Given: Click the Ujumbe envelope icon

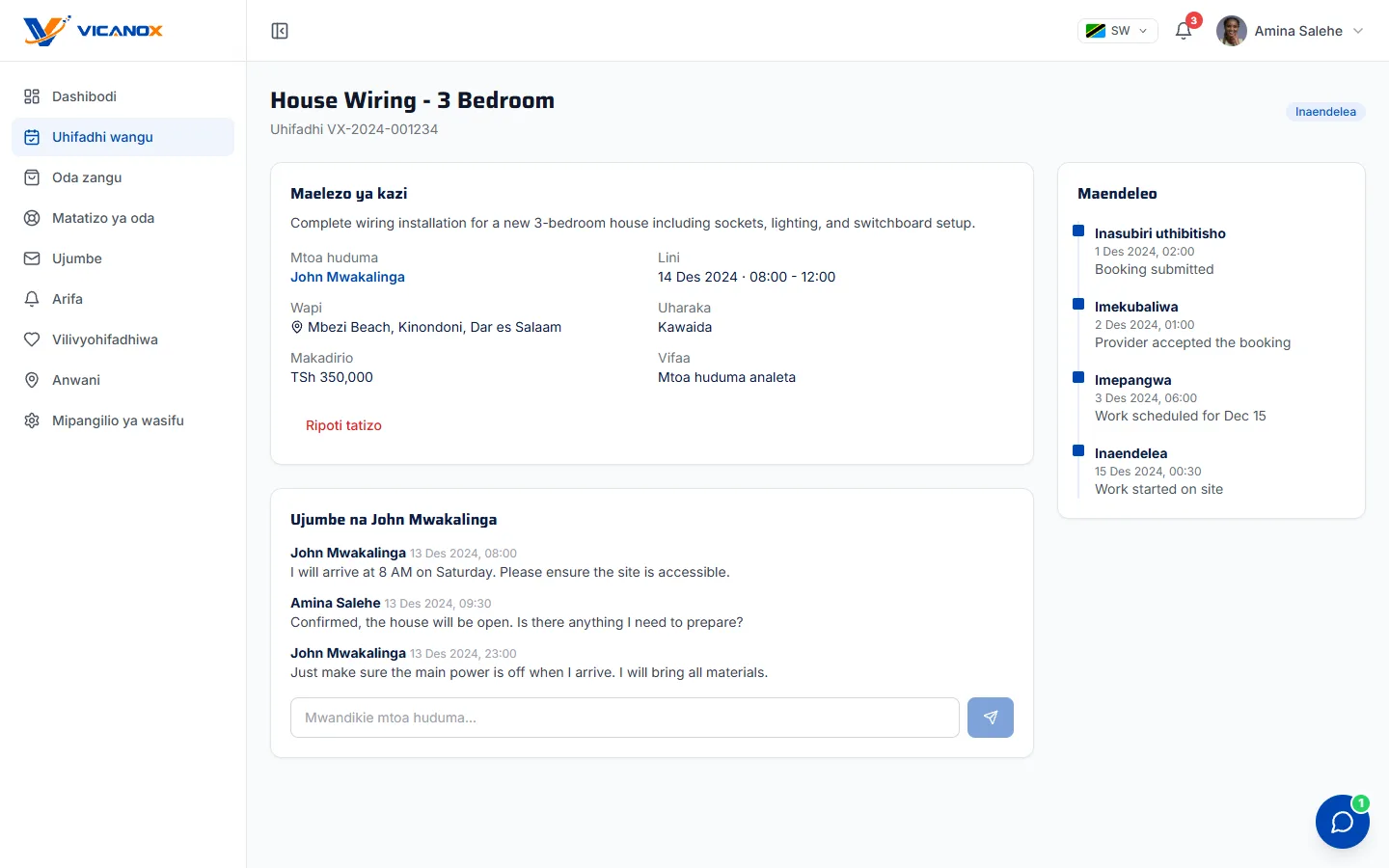Looking at the screenshot, I should coord(32,258).
